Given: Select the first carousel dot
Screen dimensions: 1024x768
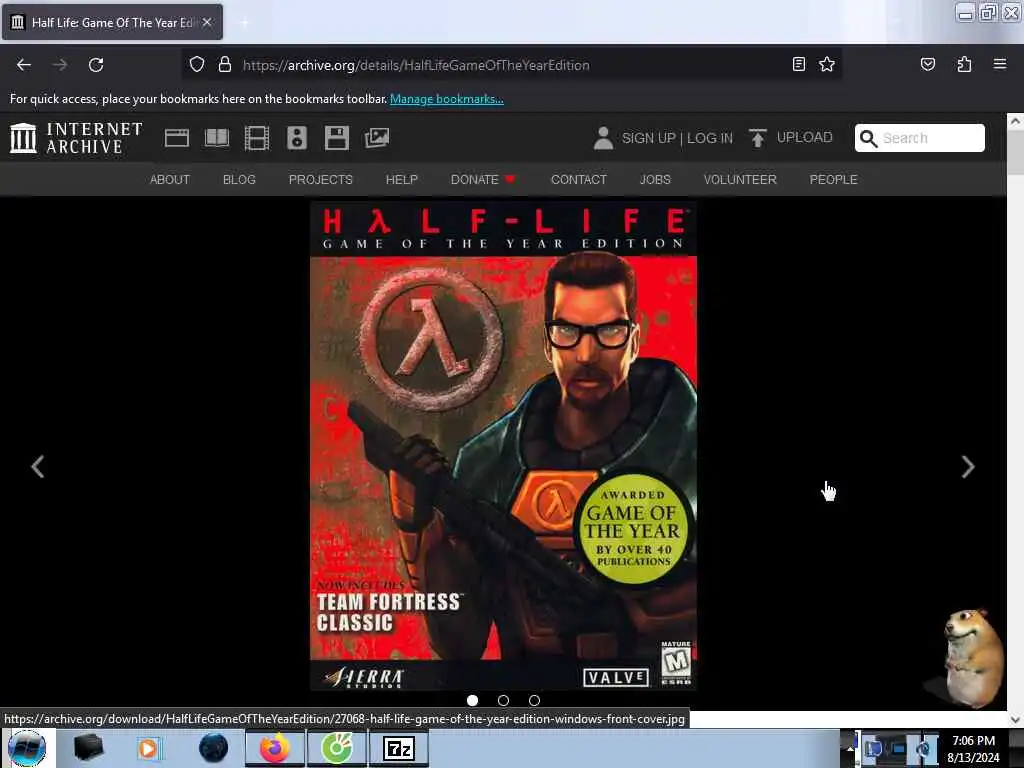Looking at the screenshot, I should (x=472, y=700).
